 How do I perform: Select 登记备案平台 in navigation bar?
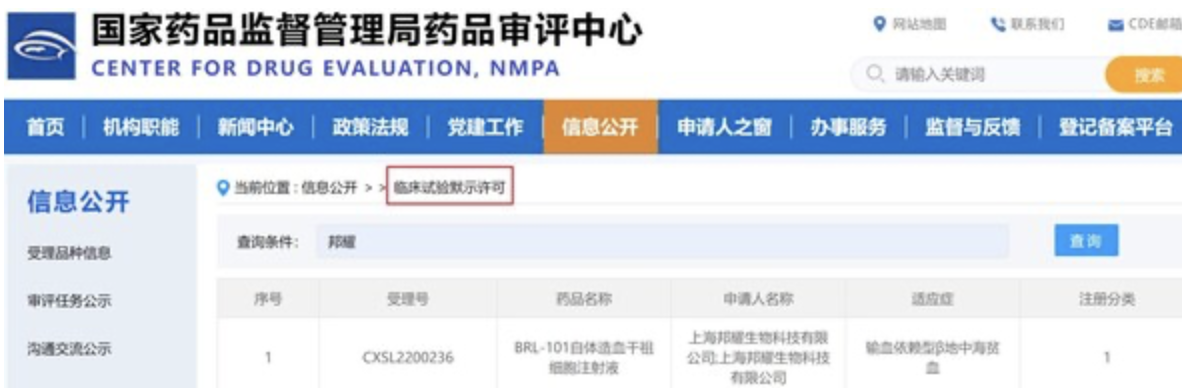(1116, 127)
